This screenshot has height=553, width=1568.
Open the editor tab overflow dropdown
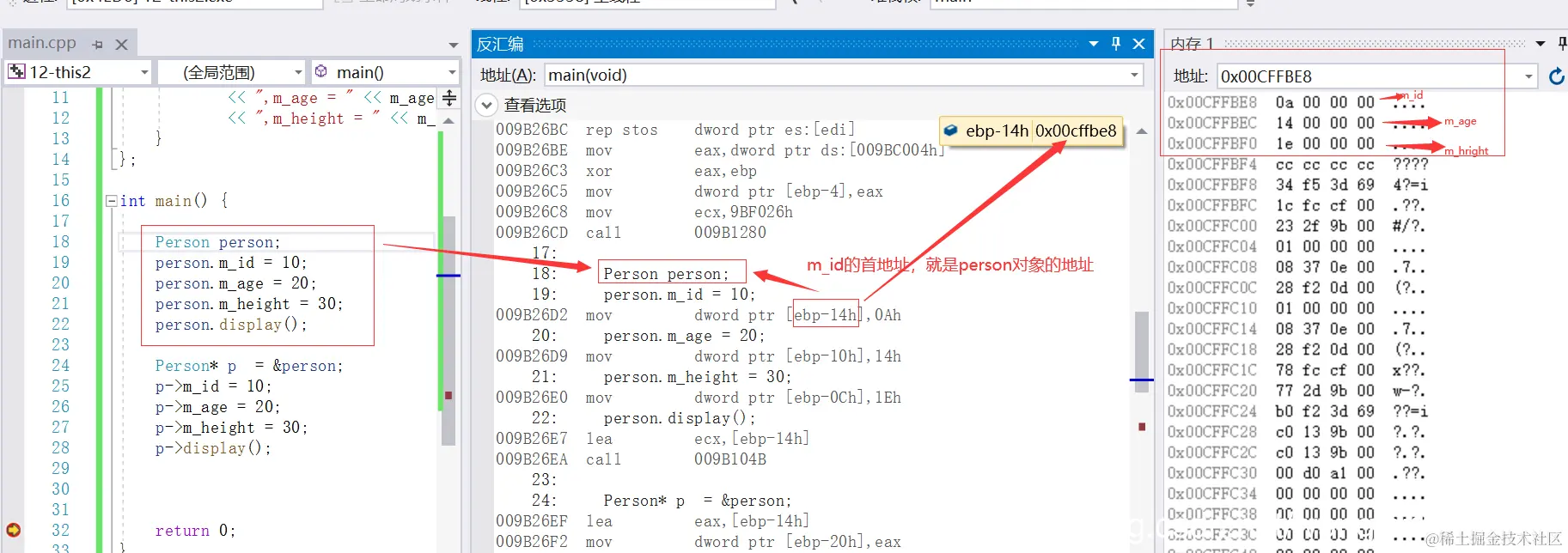click(x=453, y=45)
